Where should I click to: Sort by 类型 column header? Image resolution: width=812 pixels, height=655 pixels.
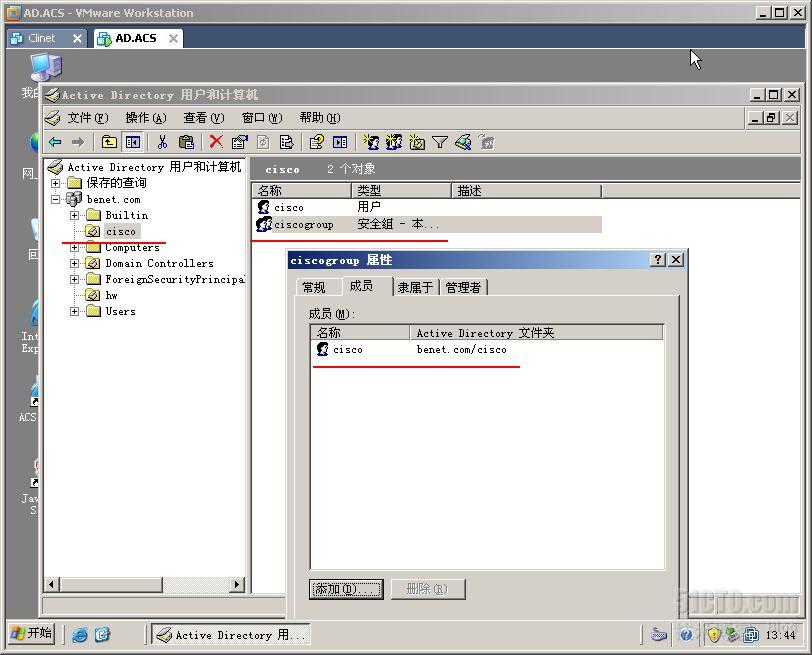(401, 191)
